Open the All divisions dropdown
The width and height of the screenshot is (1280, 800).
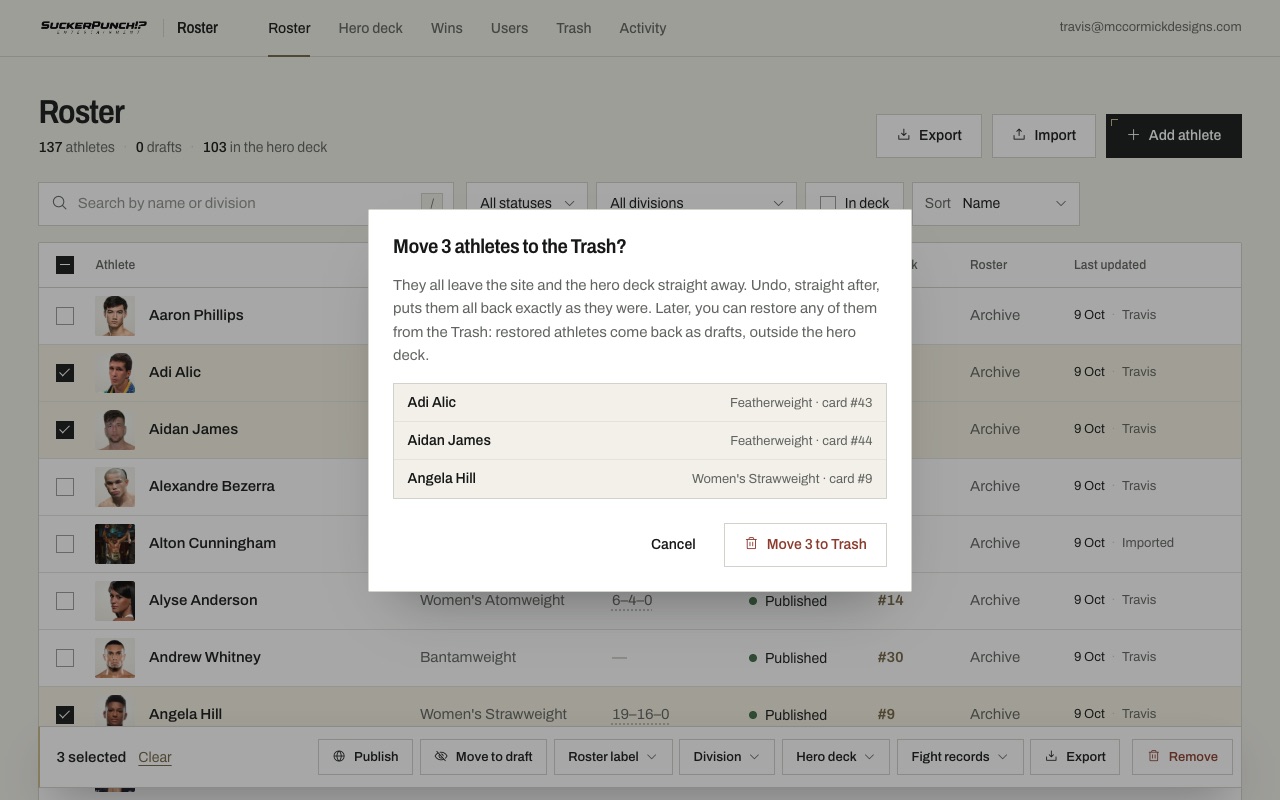(x=696, y=203)
